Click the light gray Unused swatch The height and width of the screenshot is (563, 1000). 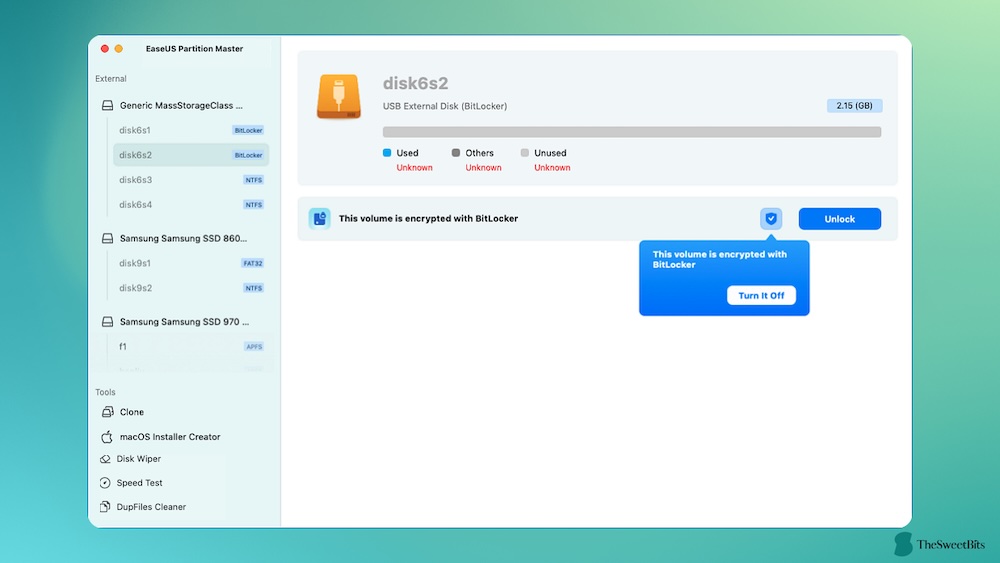(x=524, y=152)
